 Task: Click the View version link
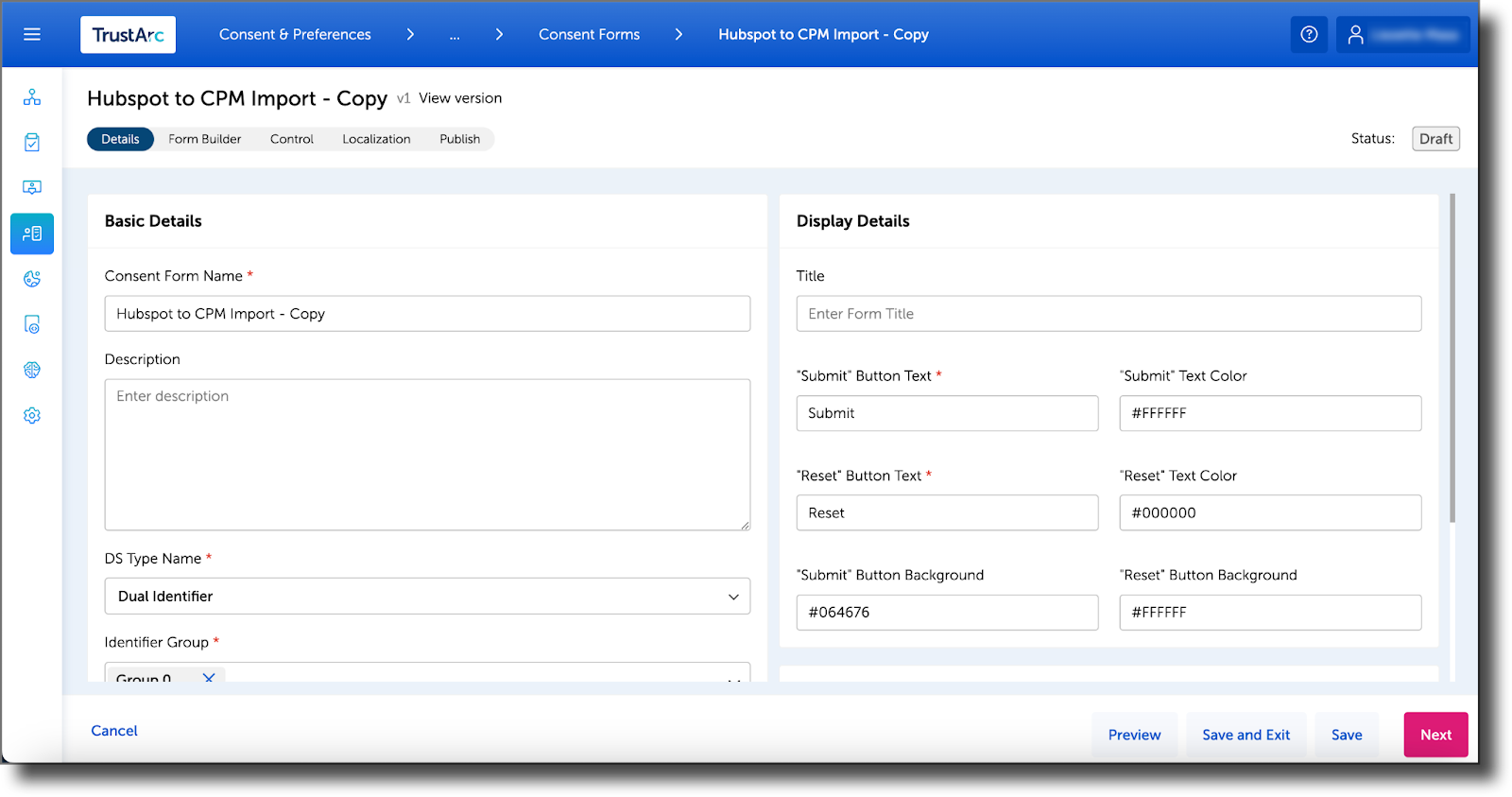click(460, 98)
